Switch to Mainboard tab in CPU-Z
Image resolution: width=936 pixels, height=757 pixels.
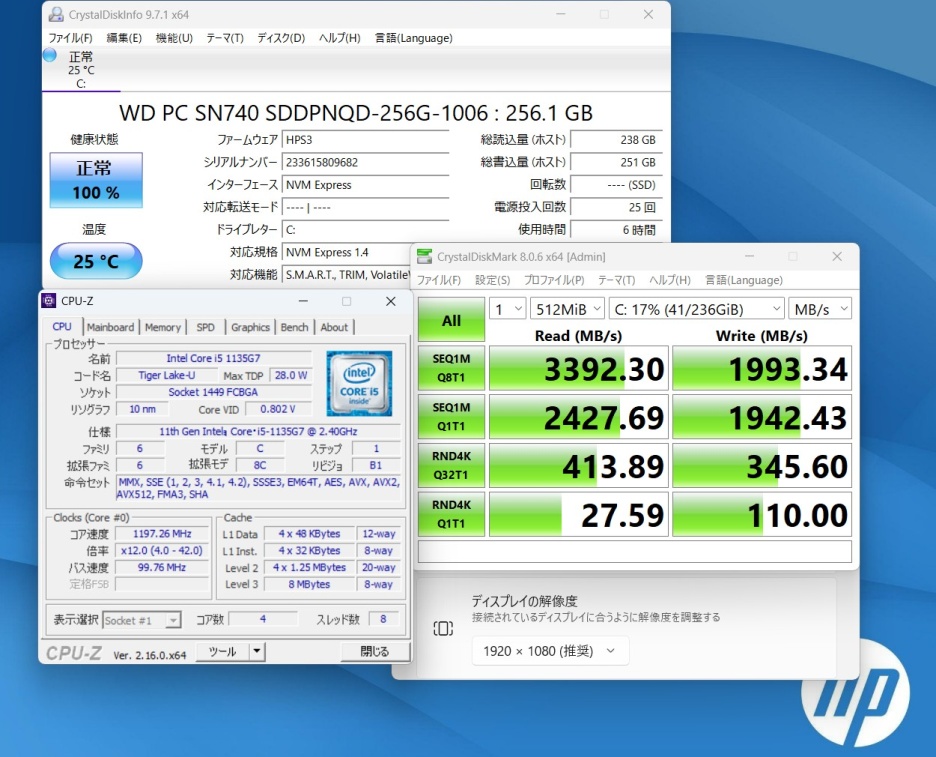(110, 327)
